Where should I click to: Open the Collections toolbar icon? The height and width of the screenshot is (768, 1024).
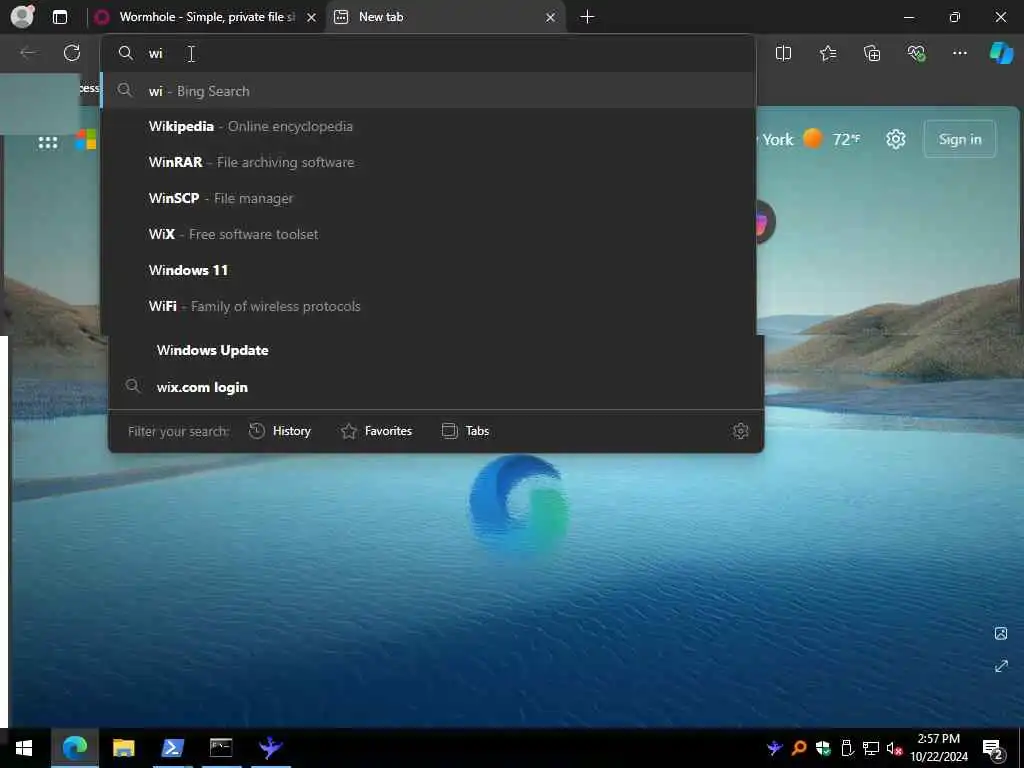click(x=872, y=54)
